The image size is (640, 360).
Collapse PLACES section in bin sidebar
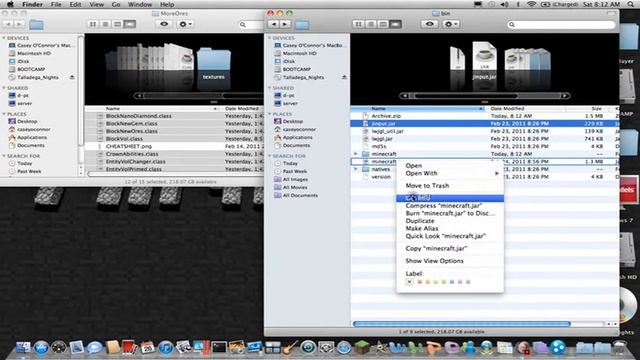coord(270,114)
